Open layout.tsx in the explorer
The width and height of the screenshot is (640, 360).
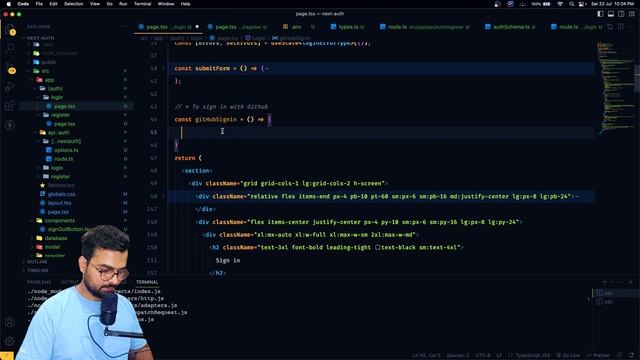(59, 203)
